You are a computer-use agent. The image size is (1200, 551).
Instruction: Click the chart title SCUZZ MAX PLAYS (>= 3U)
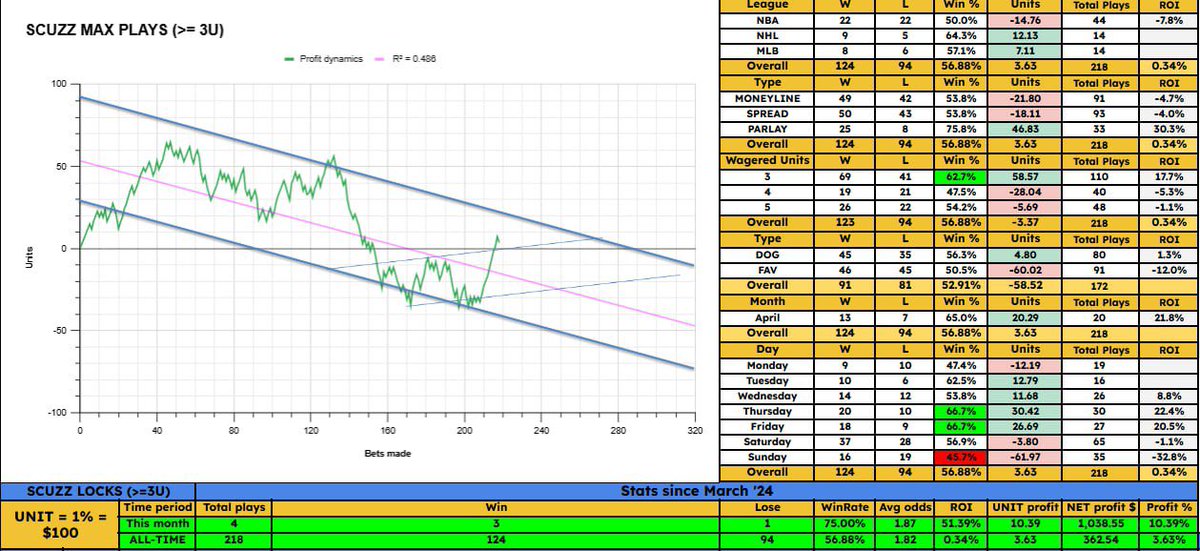[124, 32]
